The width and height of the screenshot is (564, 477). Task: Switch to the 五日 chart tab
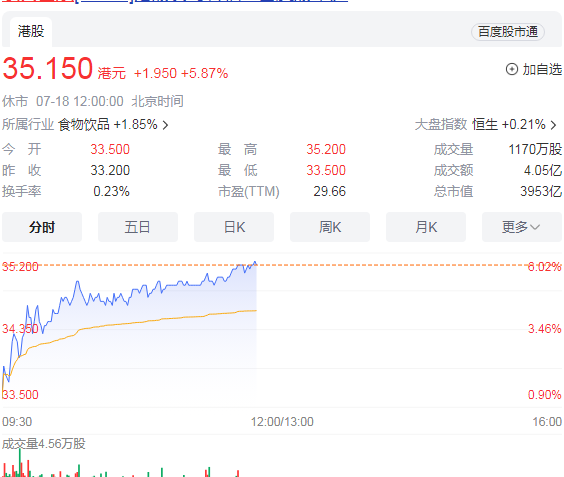(138, 227)
